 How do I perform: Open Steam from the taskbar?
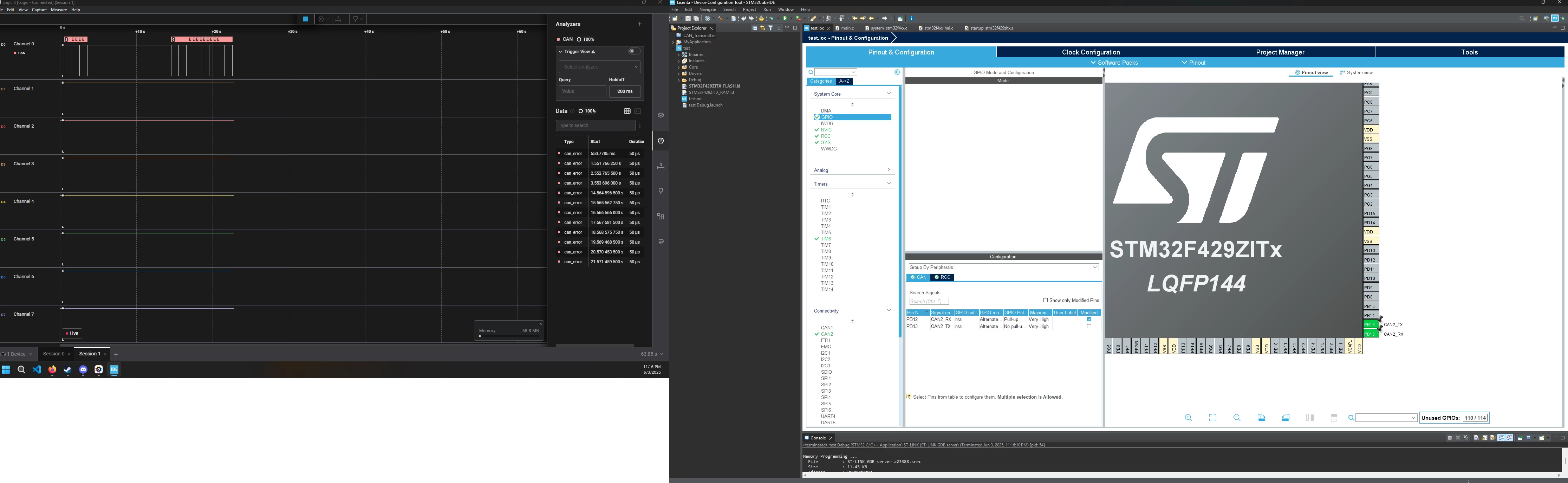(x=67, y=370)
